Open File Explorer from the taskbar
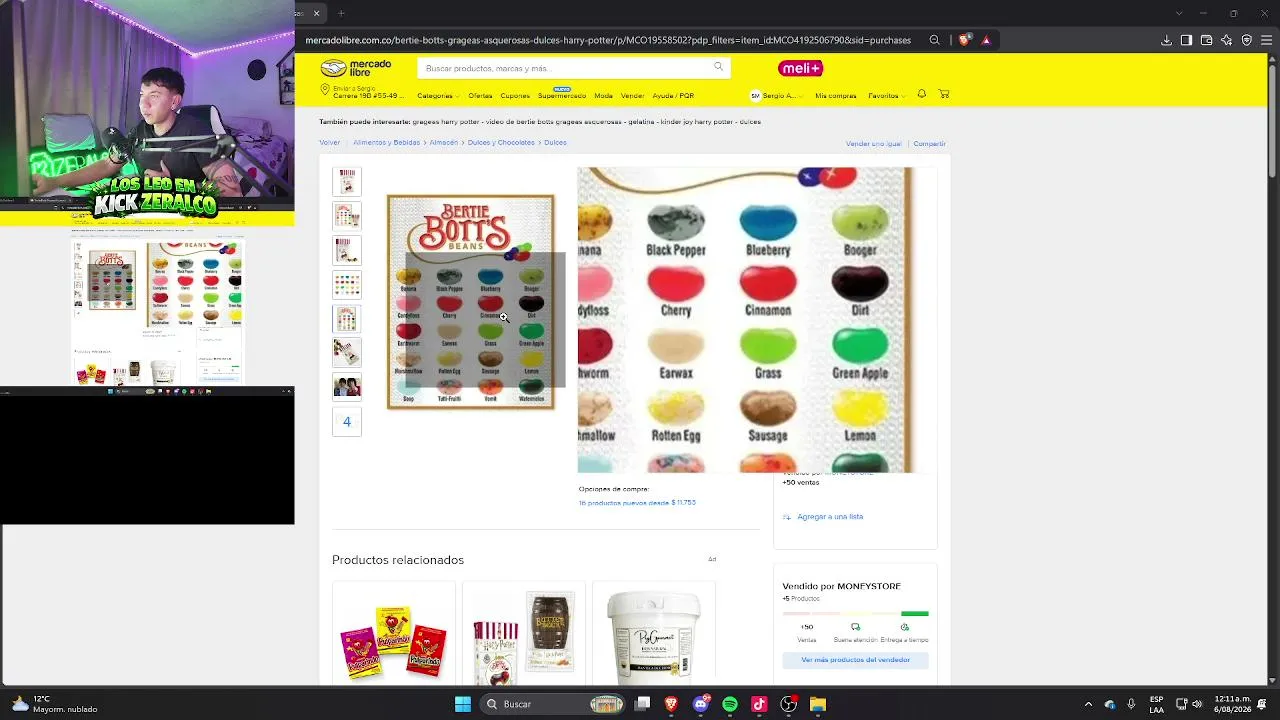Image resolution: width=1280 pixels, height=720 pixels. [x=817, y=704]
